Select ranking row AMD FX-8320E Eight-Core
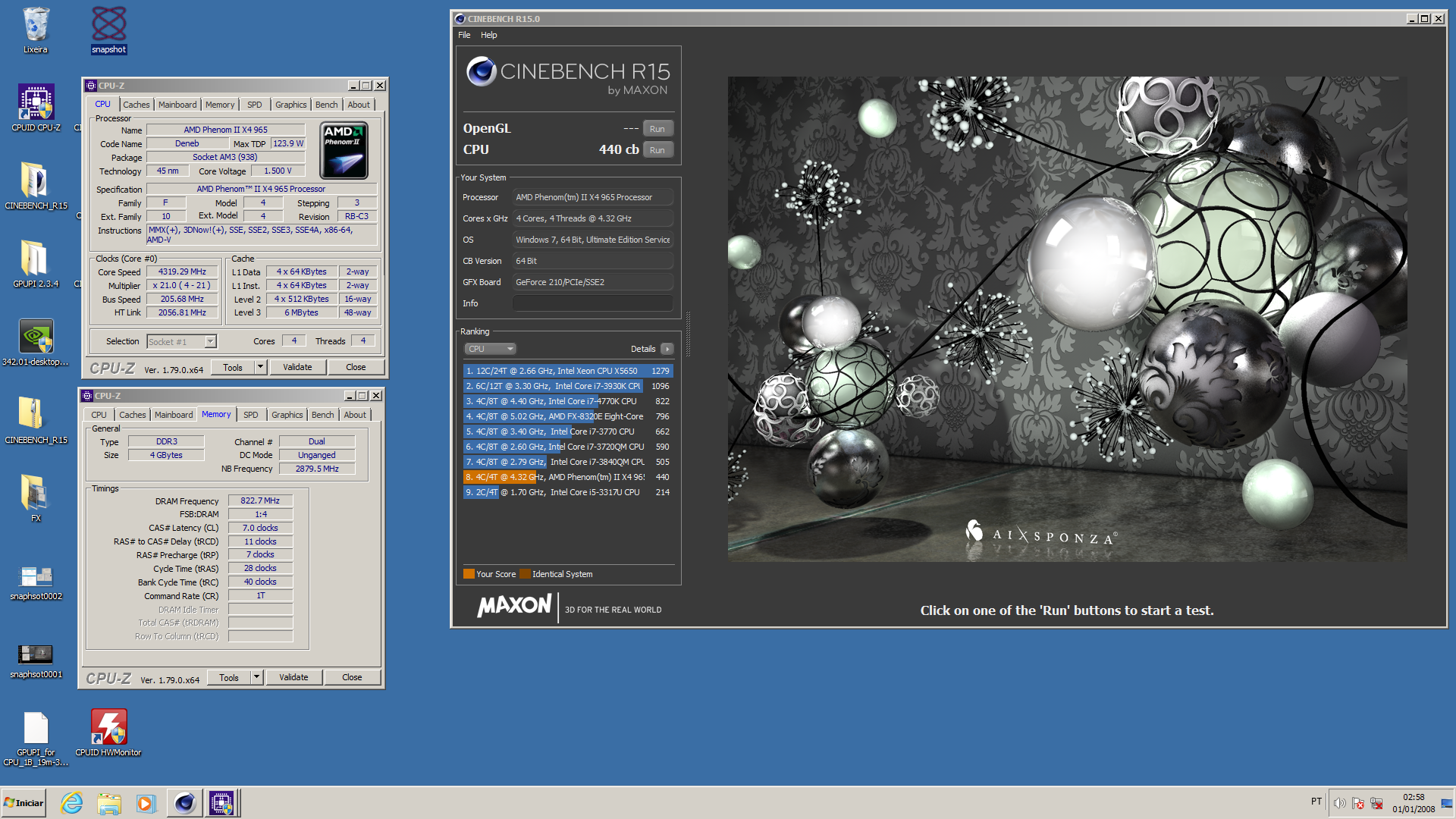This screenshot has width=1456, height=819. pos(568,416)
